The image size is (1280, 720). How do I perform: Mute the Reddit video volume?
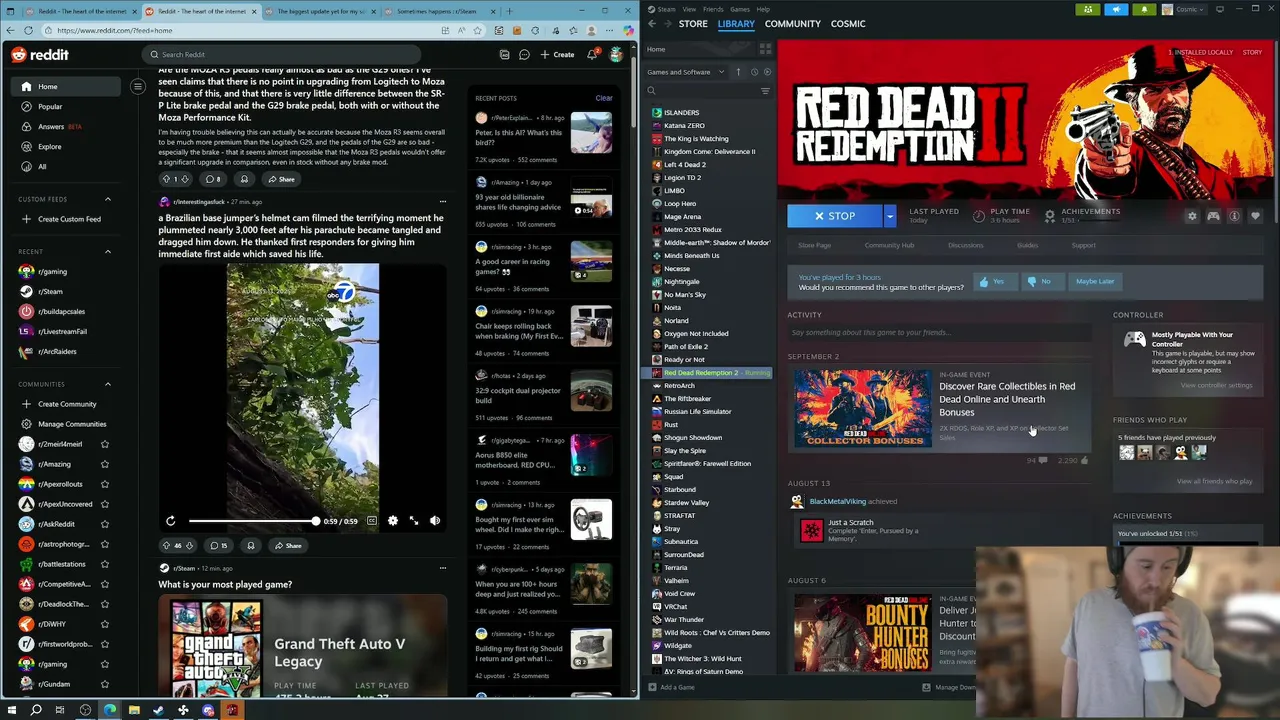point(435,521)
